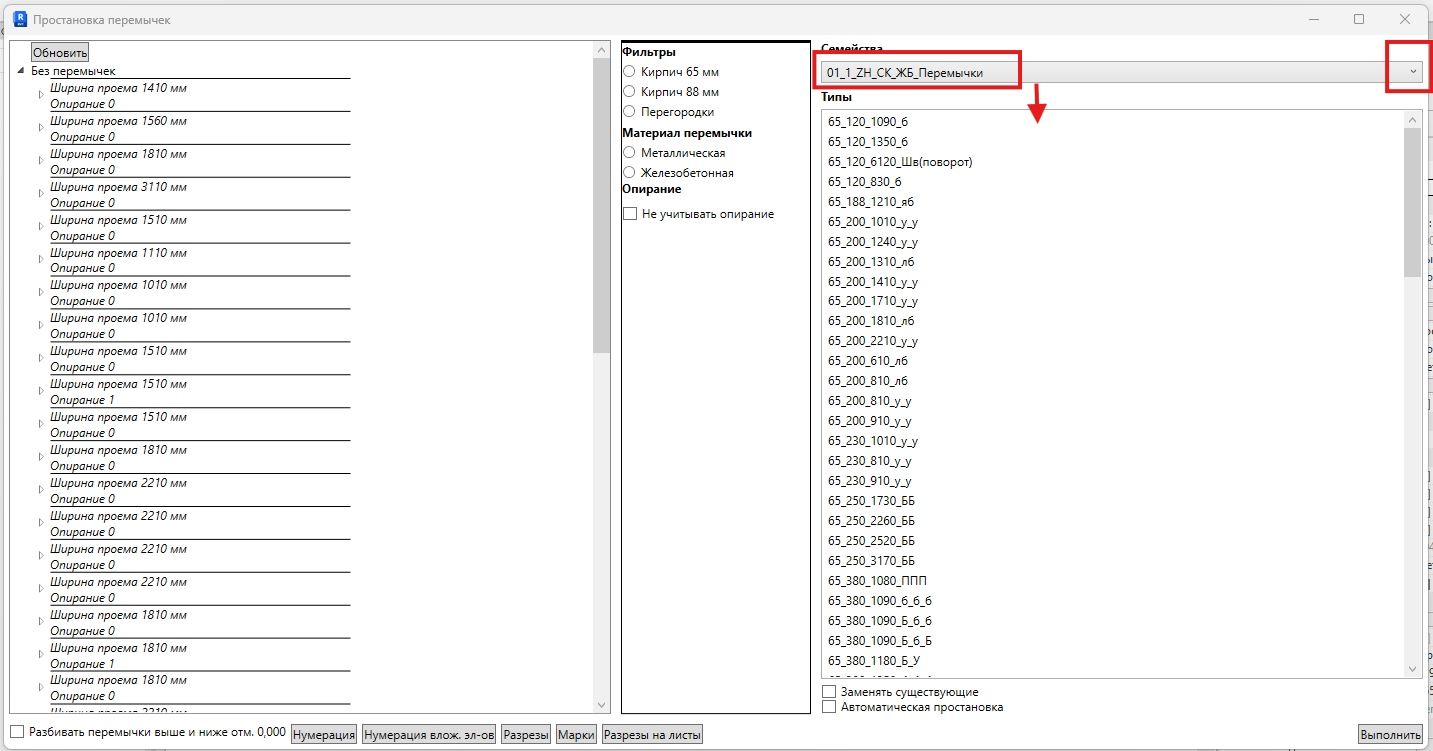This screenshot has height=751, width=1433.
Task: Enable Заменять существующие checkbox
Action: (829, 692)
